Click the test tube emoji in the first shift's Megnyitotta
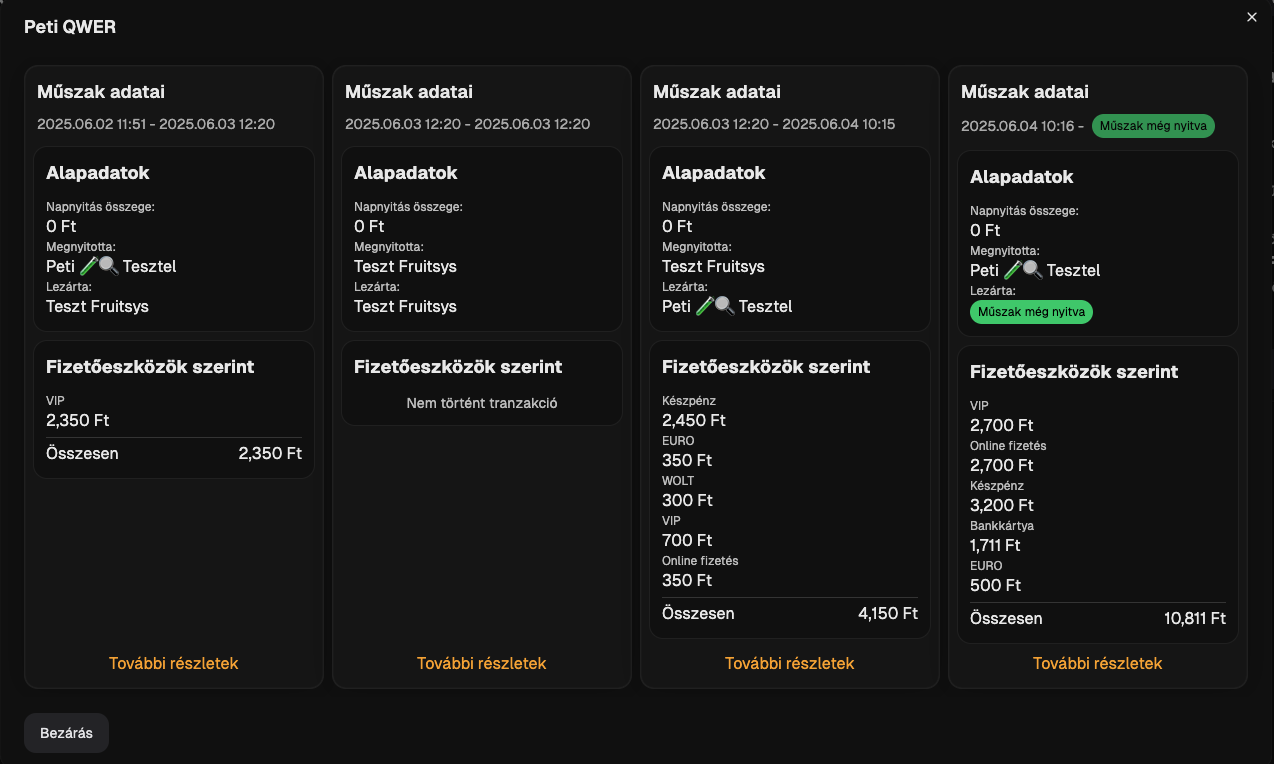 pyautogui.click(x=89, y=266)
